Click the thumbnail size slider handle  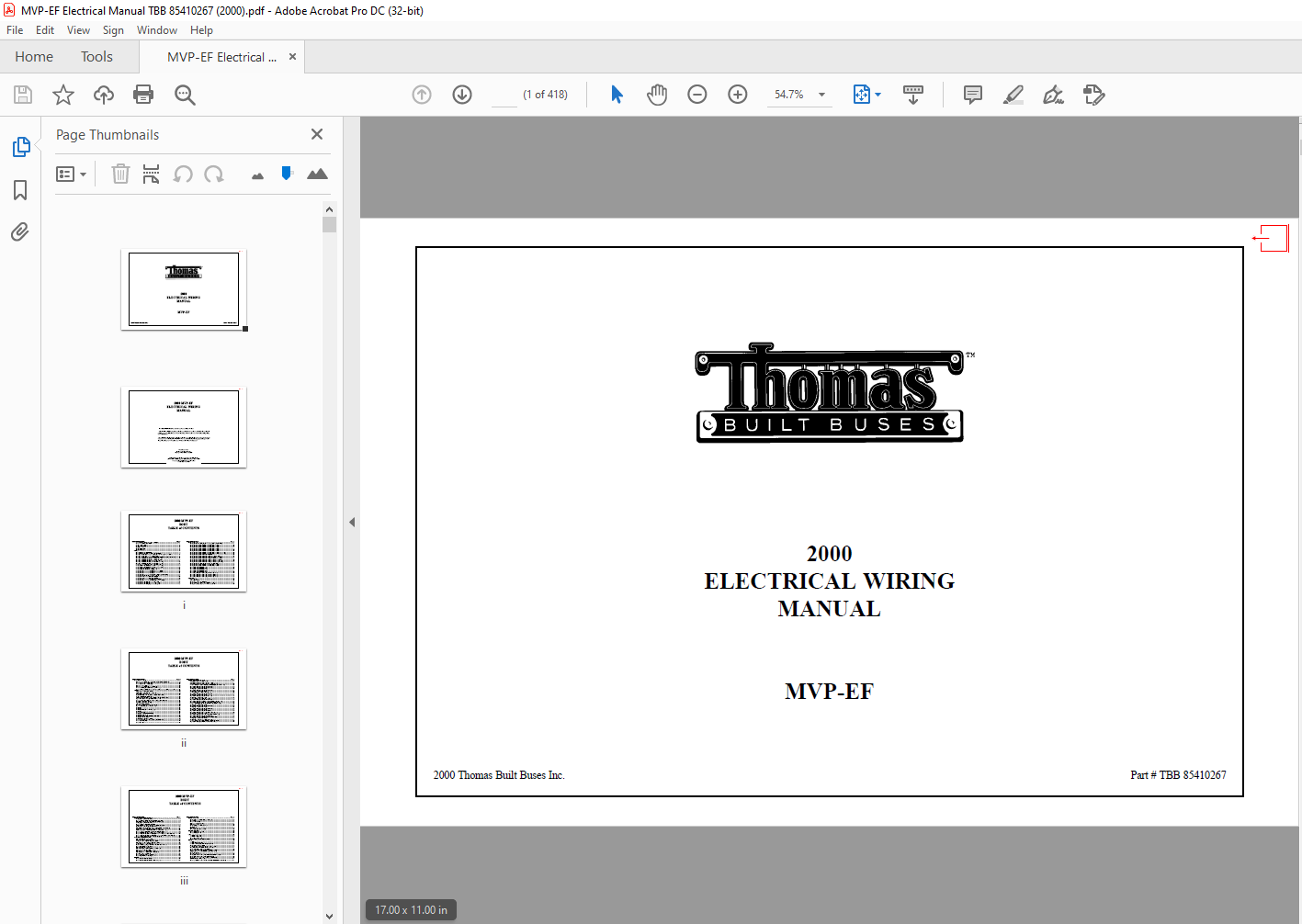click(x=287, y=173)
